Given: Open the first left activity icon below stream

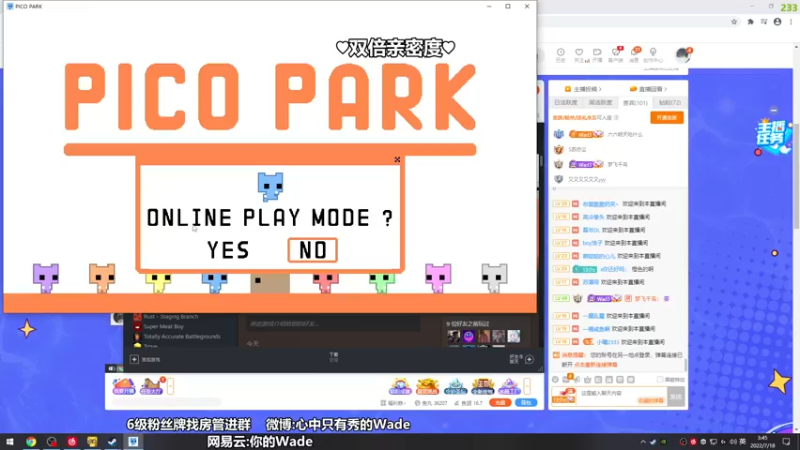Looking at the screenshot, I should 123,386.
